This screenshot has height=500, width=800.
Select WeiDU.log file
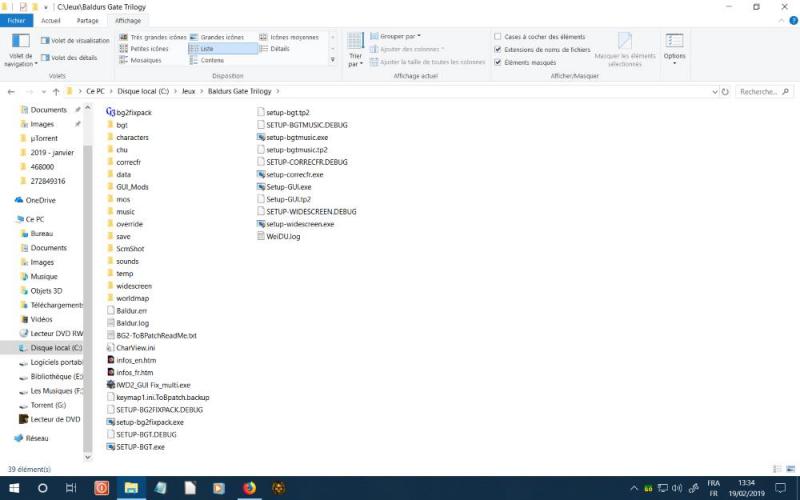point(279,236)
